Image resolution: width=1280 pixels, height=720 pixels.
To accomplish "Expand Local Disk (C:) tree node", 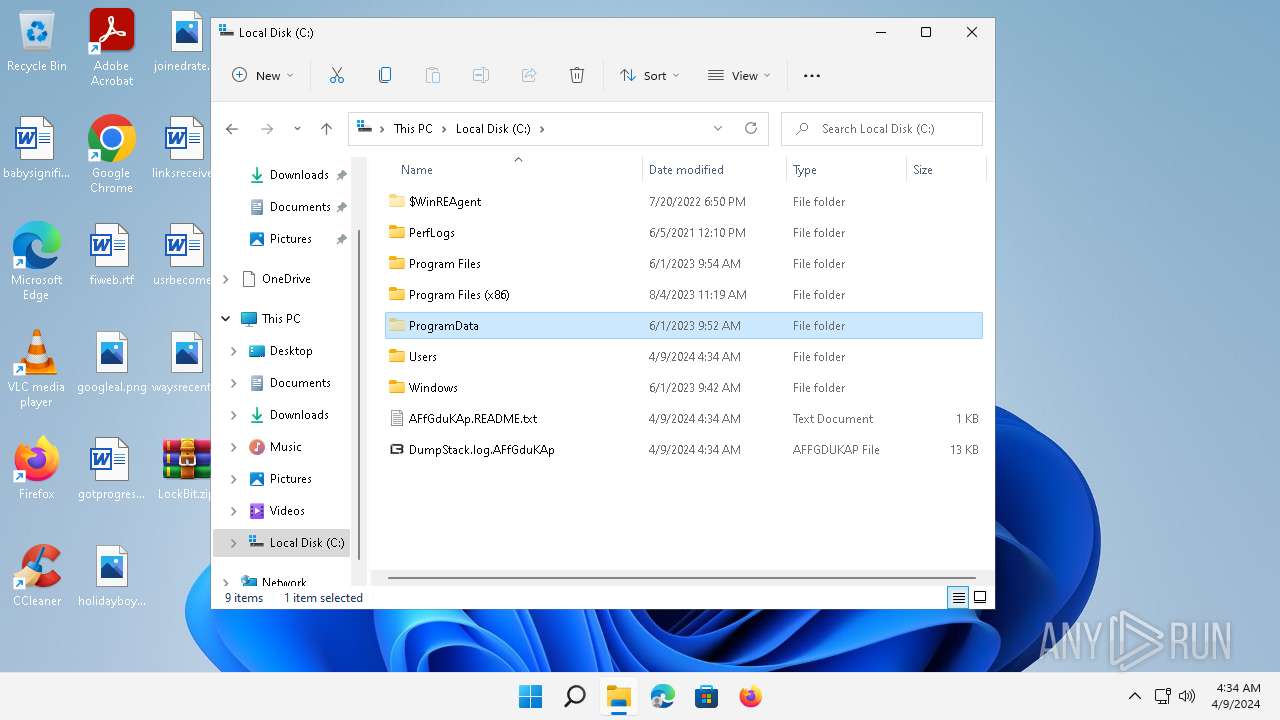I will (x=233, y=543).
